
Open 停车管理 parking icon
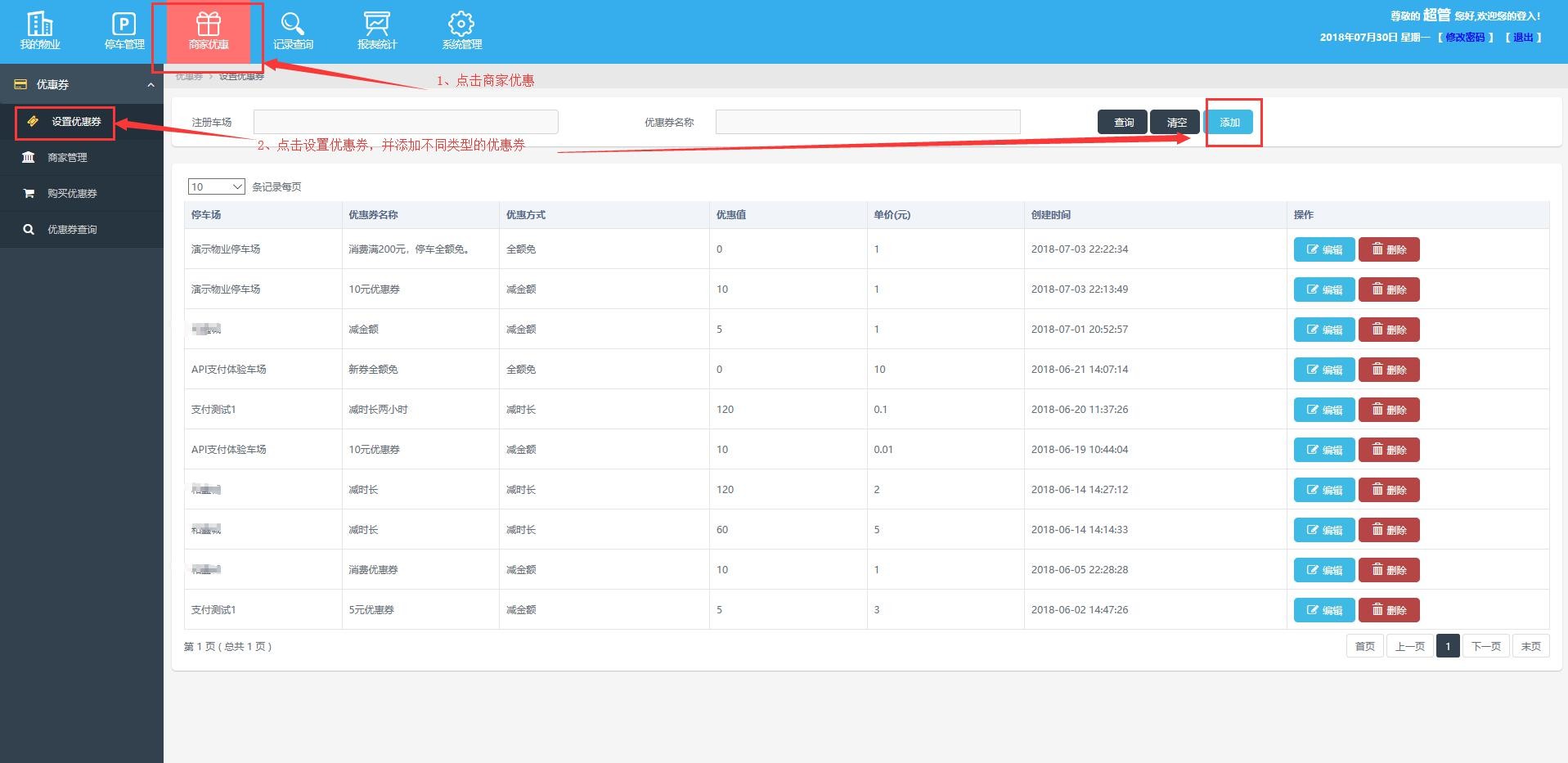coord(124,31)
